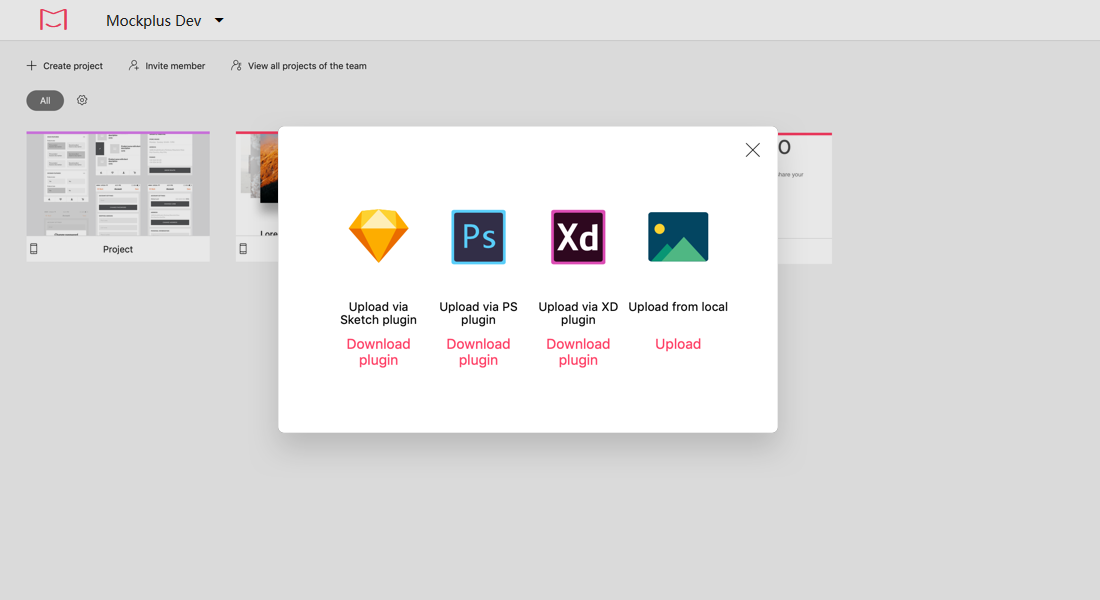Click 'Upload via XD plugin' text
The width and height of the screenshot is (1100, 600).
pyautogui.click(x=578, y=314)
